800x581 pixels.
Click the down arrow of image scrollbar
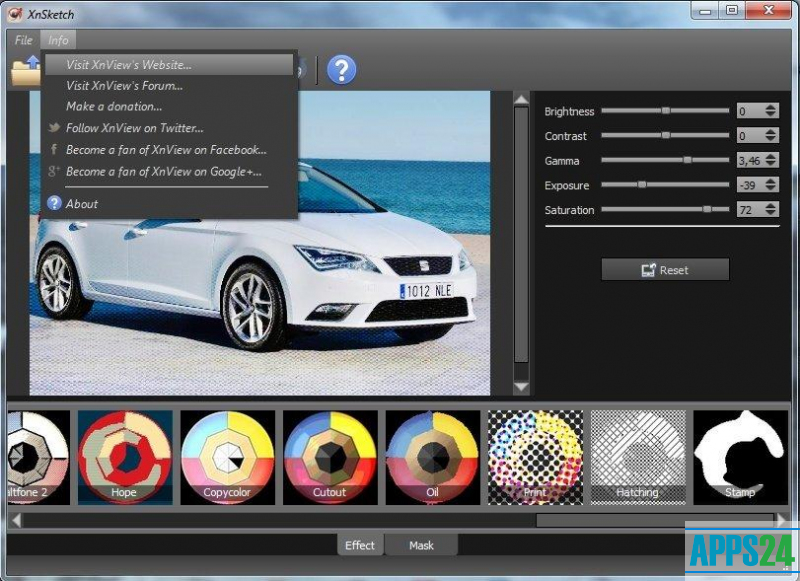coord(520,387)
